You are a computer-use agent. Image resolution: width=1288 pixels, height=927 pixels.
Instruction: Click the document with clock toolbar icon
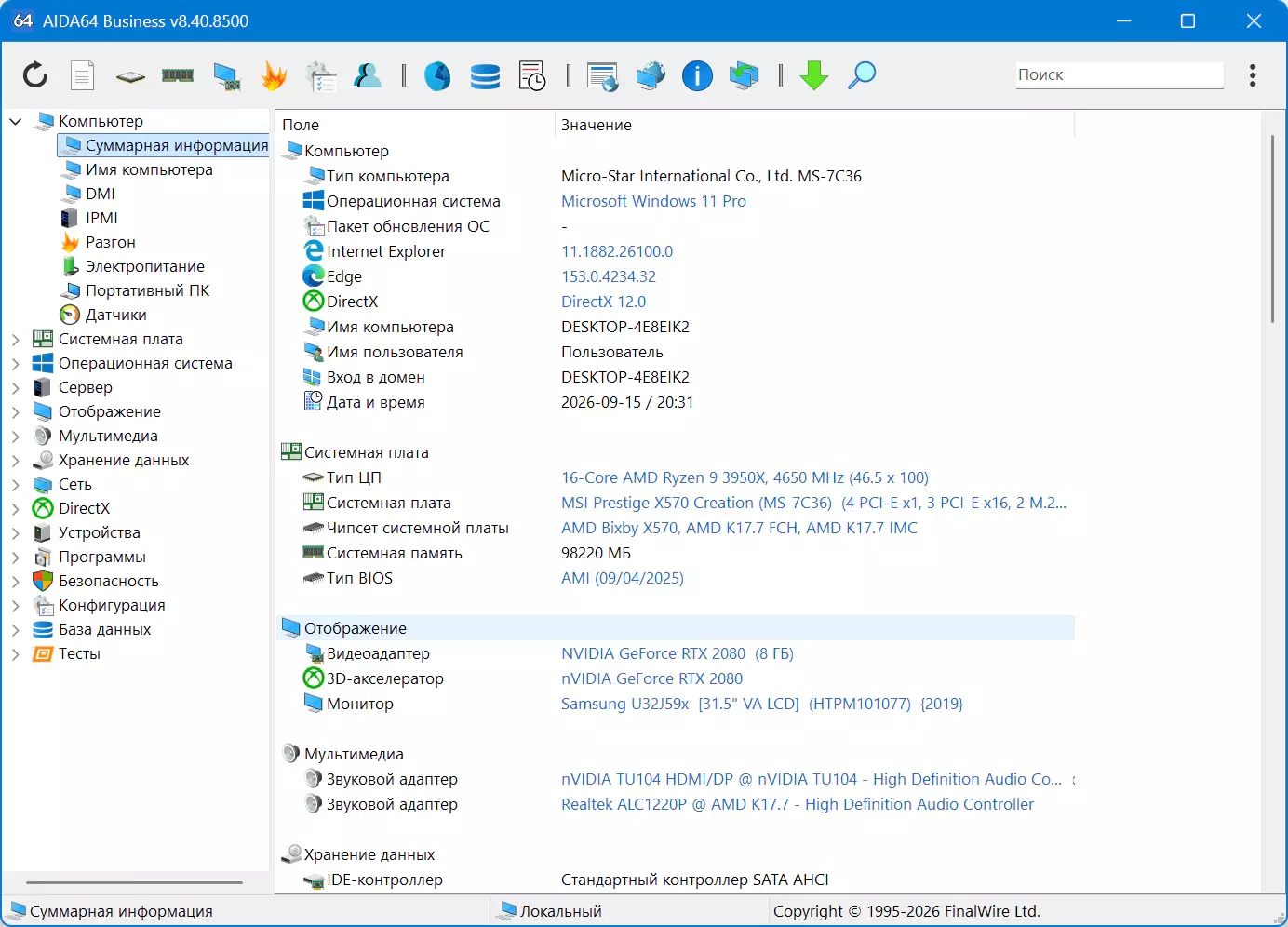click(532, 76)
